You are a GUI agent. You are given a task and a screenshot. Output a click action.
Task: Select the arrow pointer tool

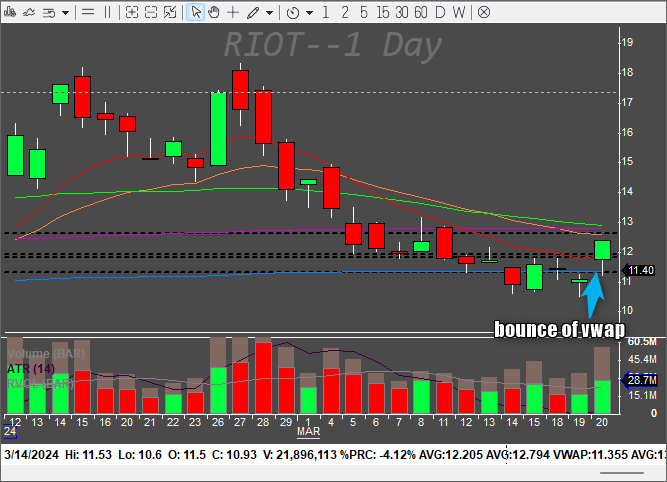(196, 12)
